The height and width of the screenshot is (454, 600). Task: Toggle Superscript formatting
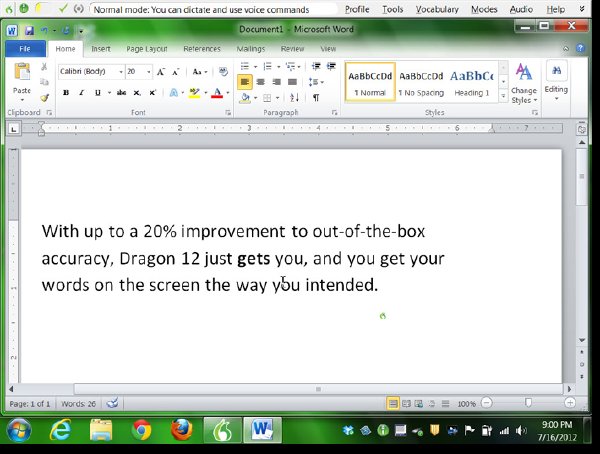(x=152, y=93)
